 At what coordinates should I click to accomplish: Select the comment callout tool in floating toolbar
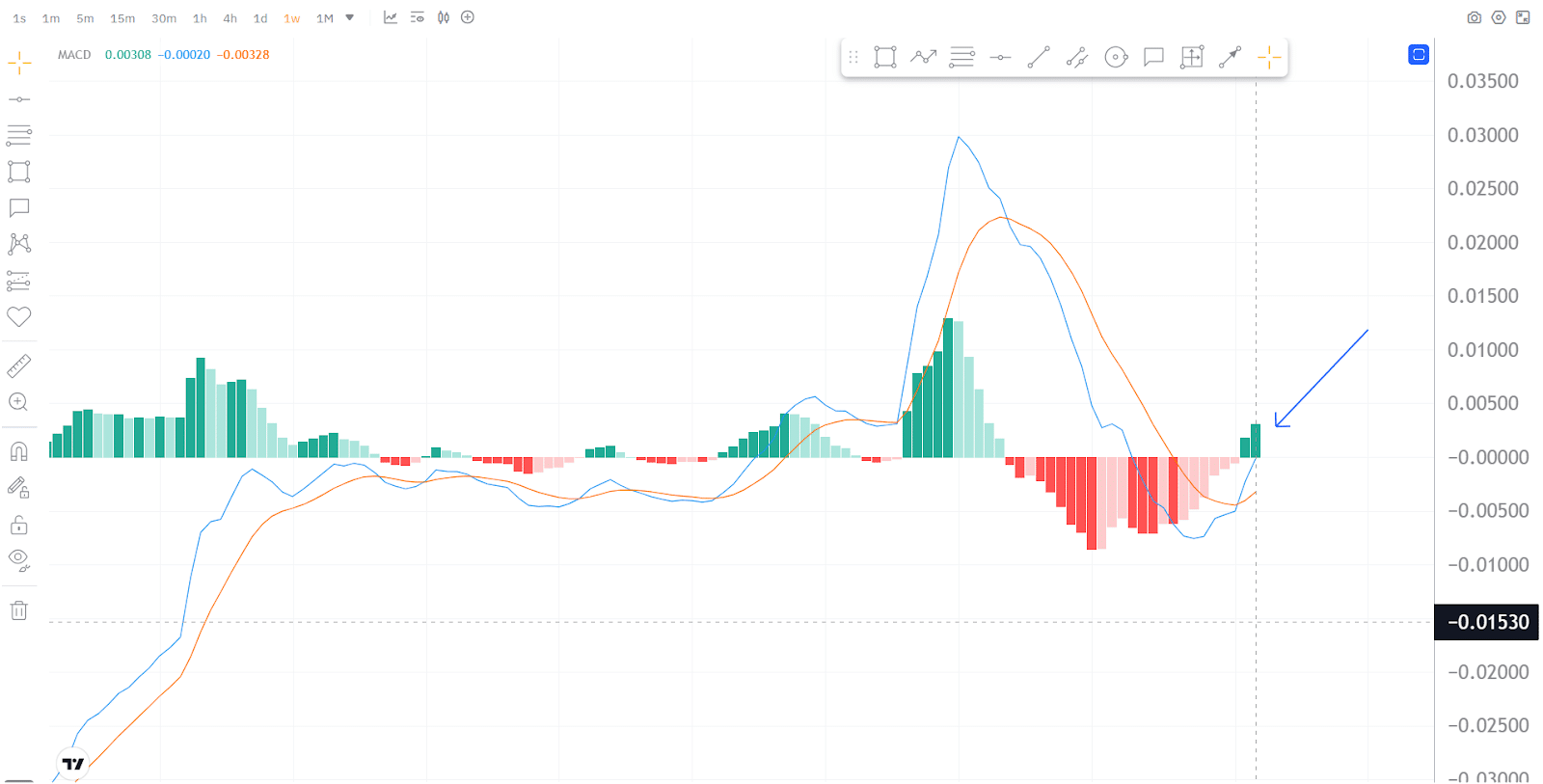tap(1153, 57)
